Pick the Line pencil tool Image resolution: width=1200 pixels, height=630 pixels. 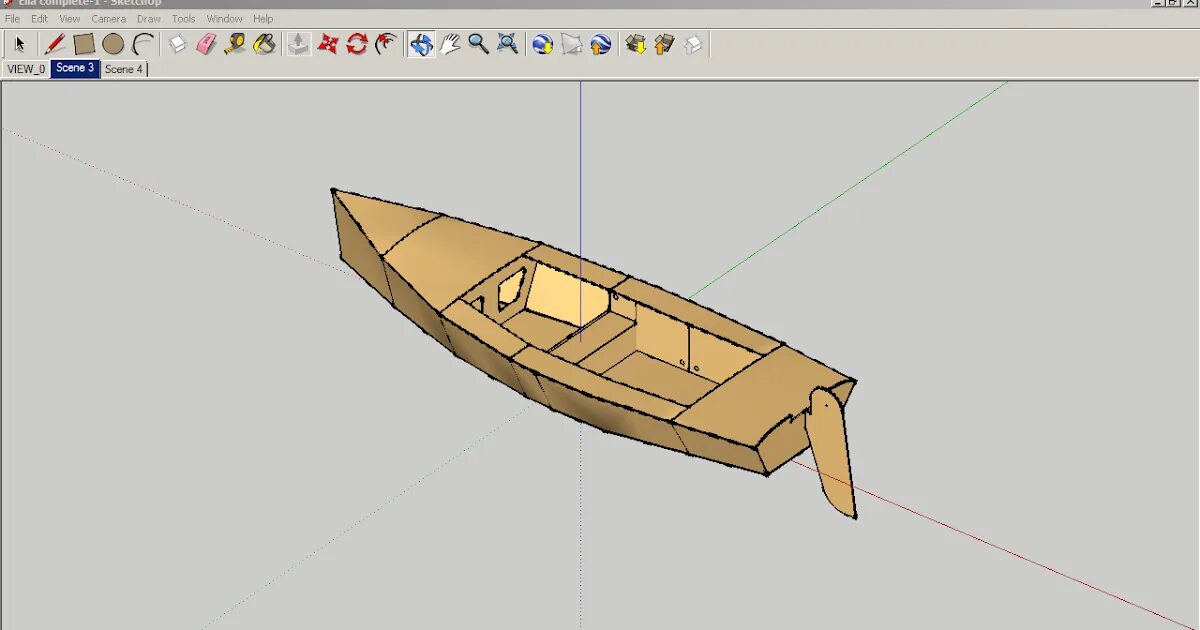click(x=55, y=44)
